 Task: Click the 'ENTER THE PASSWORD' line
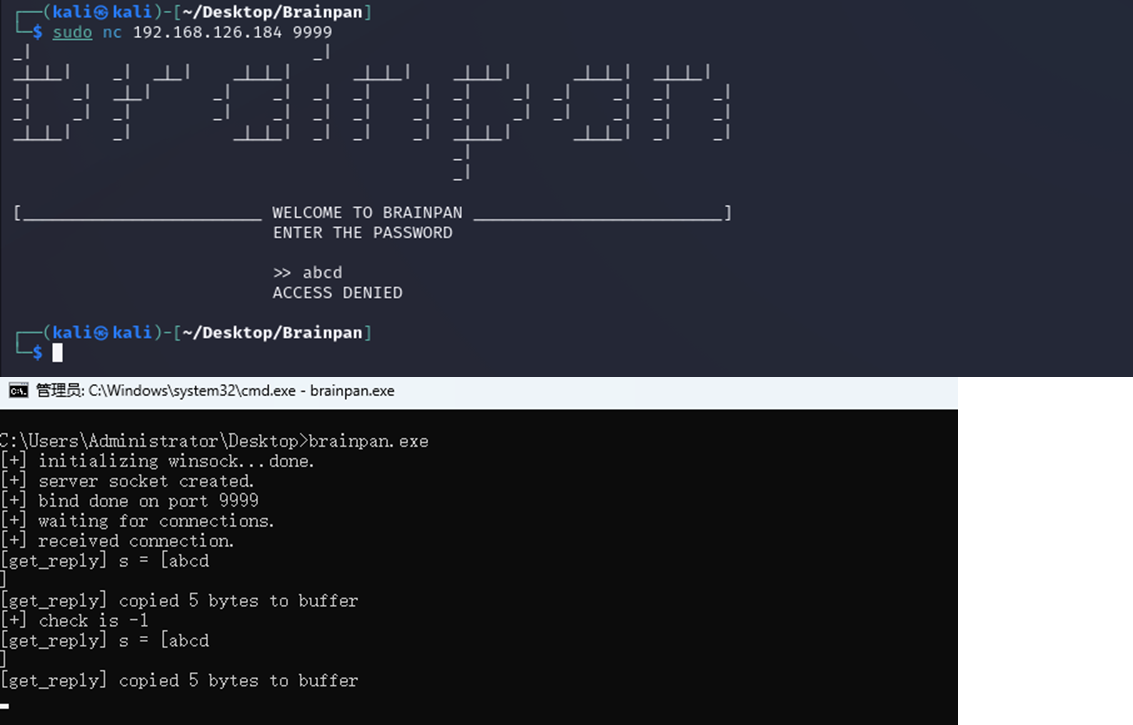click(363, 233)
